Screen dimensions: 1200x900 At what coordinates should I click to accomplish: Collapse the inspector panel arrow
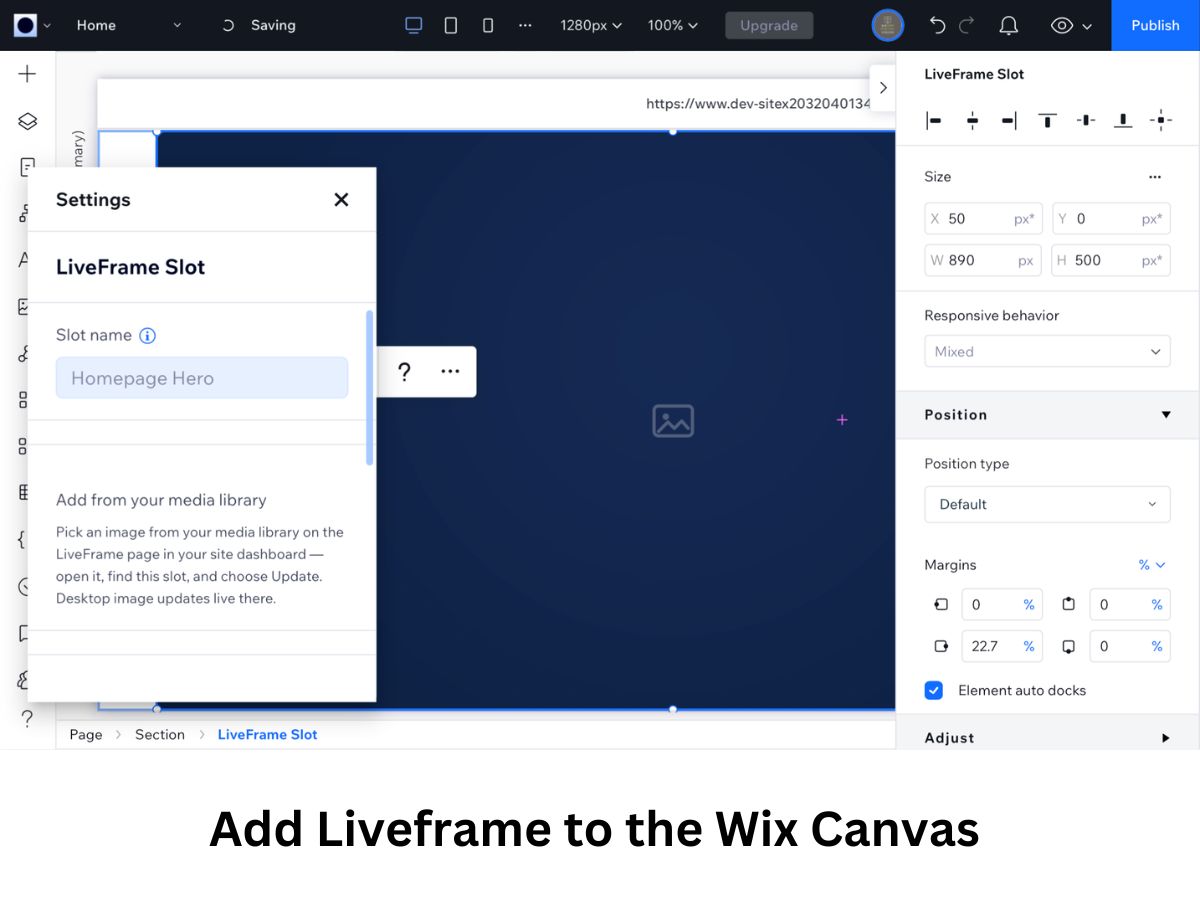point(882,88)
